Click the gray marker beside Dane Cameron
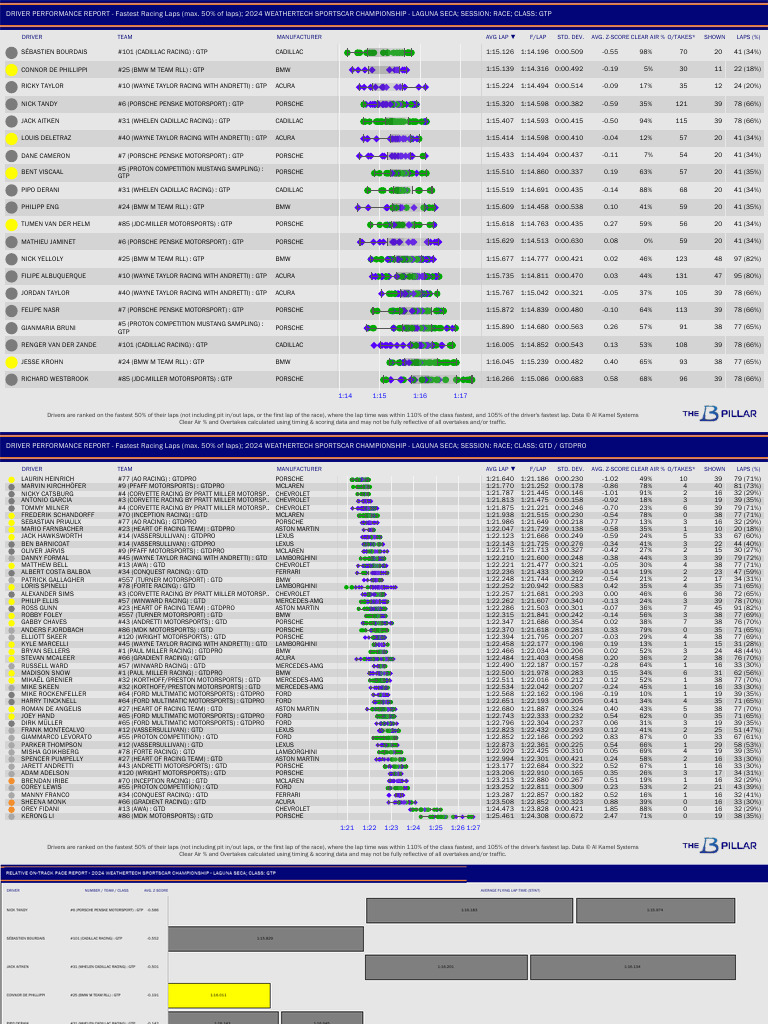768x1024 pixels. 11,156
